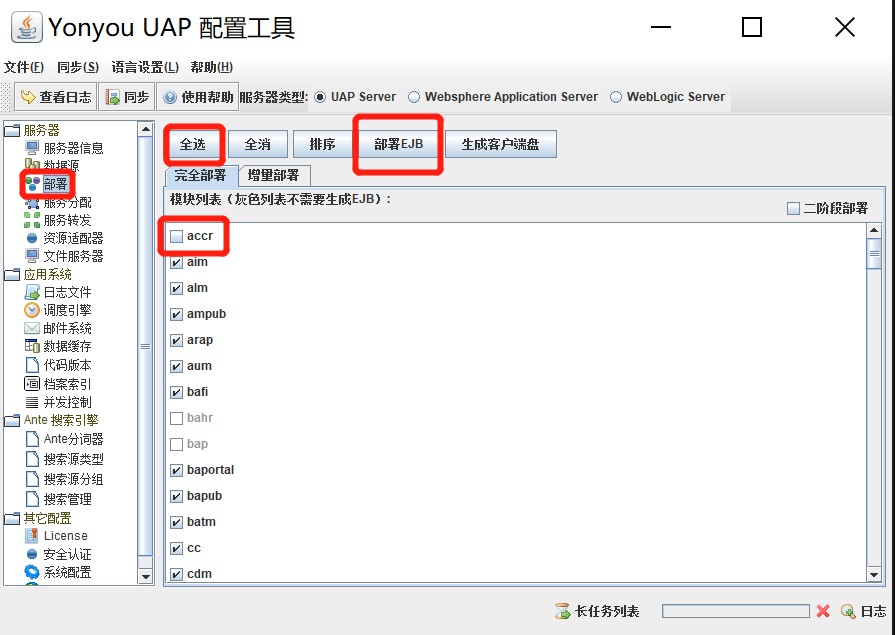The width and height of the screenshot is (895, 635).
Task: Click the 同步 toolbar button
Action: click(127, 97)
